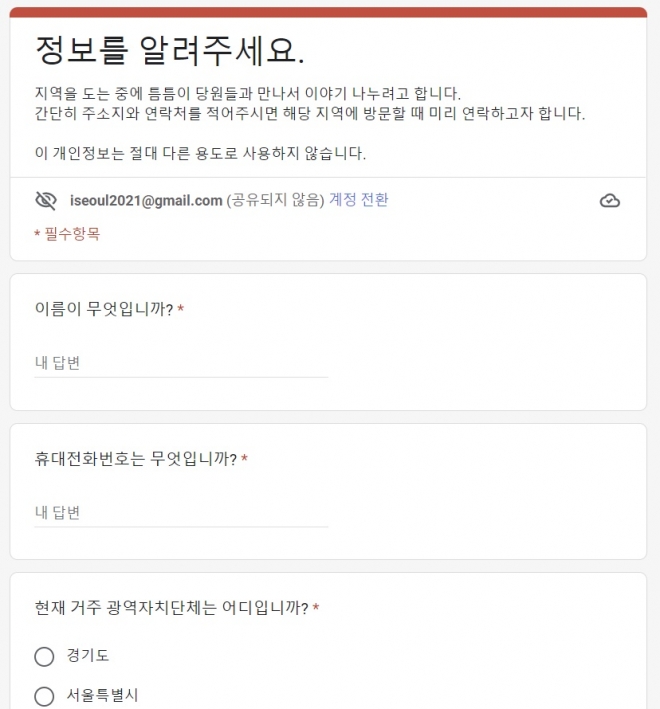The image size is (660, 709).
Task: Click the 개인정보 usage notice sentence
Action: [x=200, y=153]
